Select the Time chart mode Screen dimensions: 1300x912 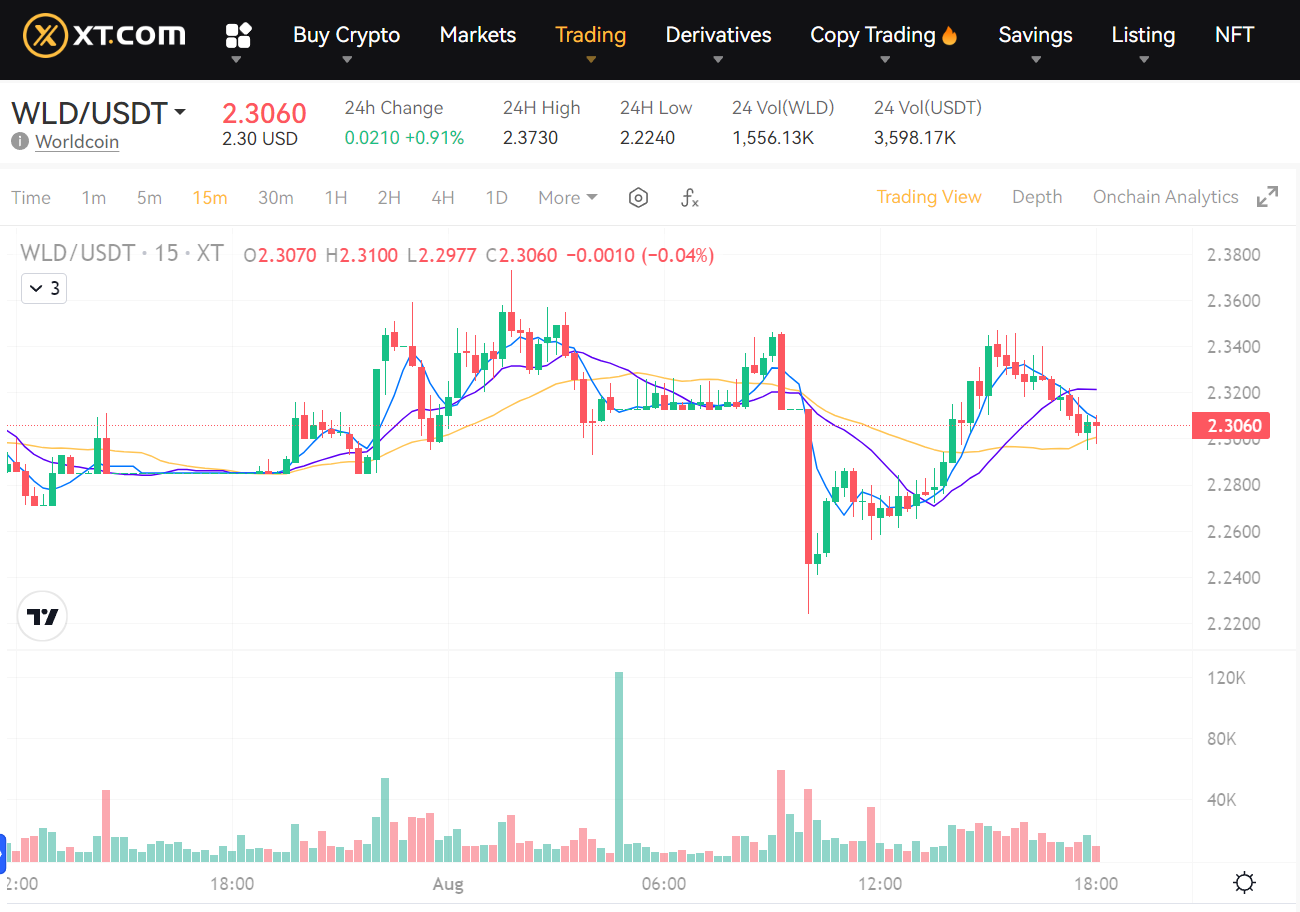coord(31,197)
